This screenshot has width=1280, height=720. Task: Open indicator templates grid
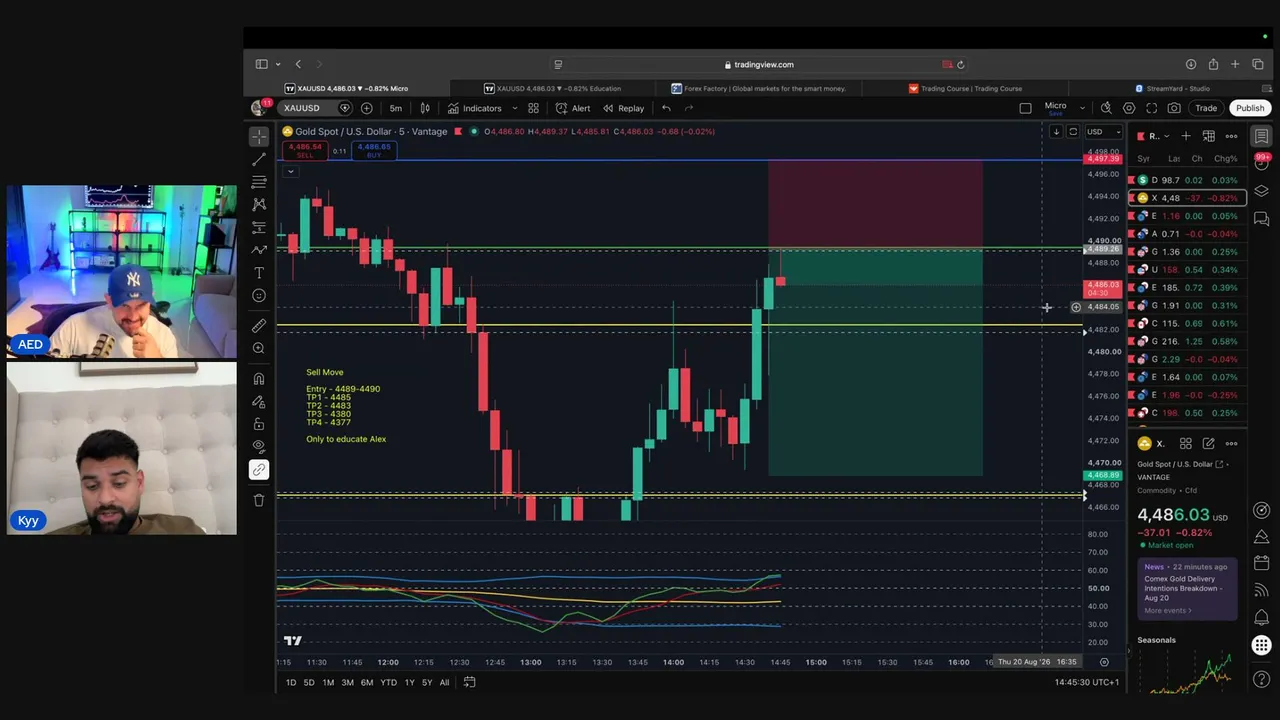(x=533, y=108)
